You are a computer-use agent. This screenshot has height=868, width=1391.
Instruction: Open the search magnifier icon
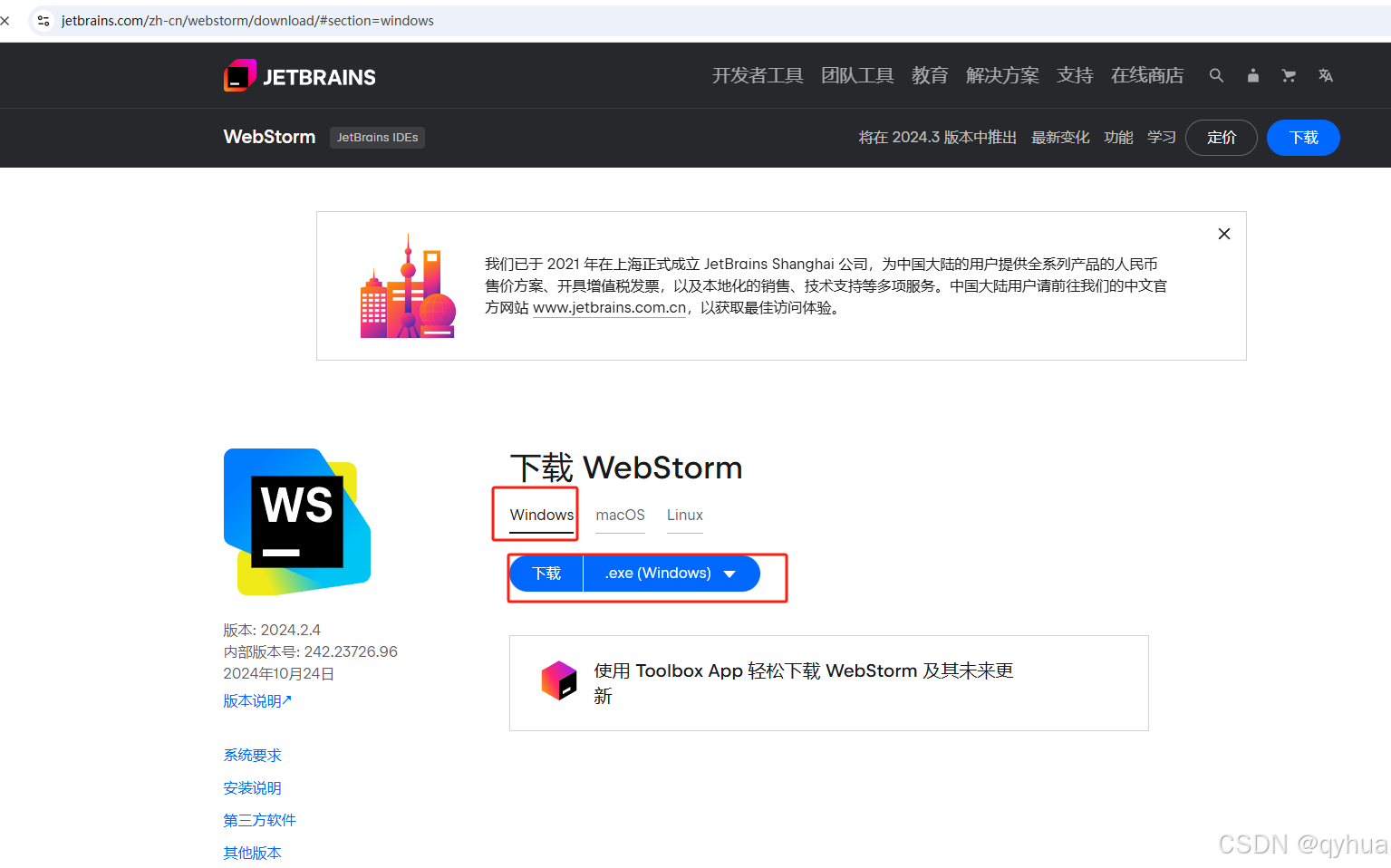(1216, 76)
